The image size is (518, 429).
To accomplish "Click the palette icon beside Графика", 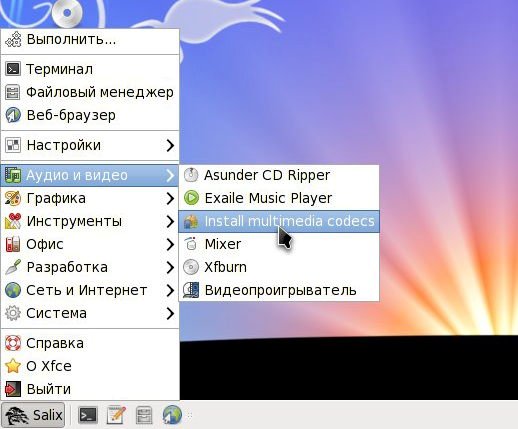I will pyautogui.click(x=13, y=198).
